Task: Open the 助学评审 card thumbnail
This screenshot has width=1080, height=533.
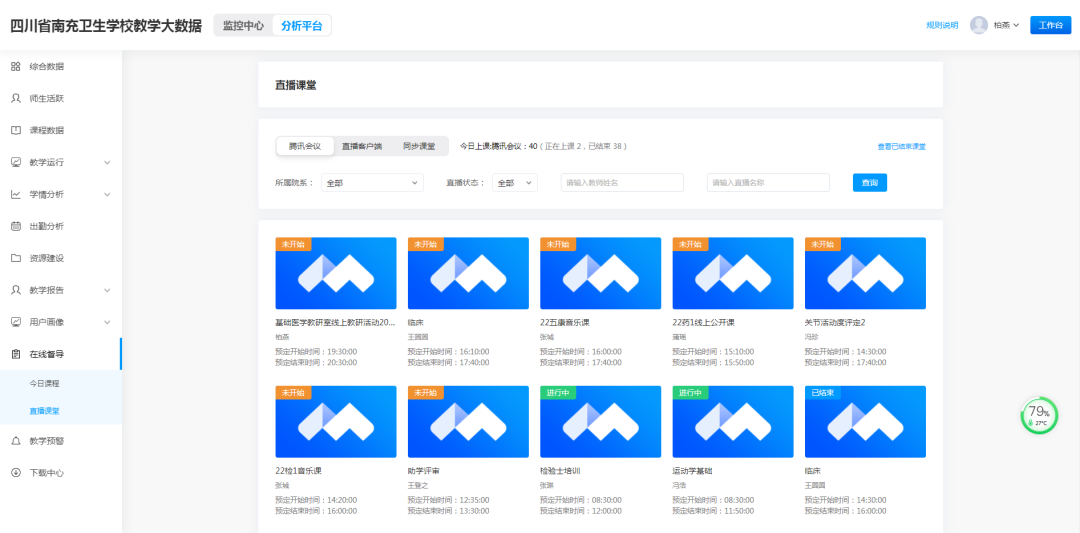Action: tap(468, 421)
